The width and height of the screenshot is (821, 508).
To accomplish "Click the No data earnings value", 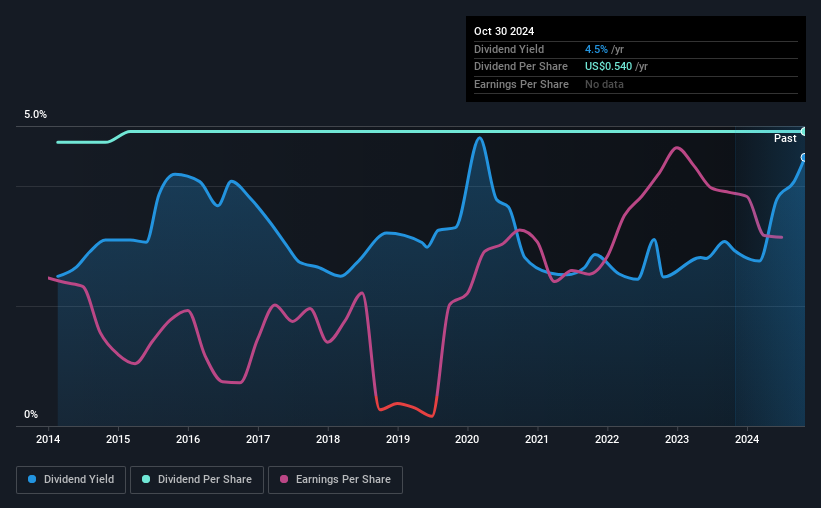I will (604, 84).
